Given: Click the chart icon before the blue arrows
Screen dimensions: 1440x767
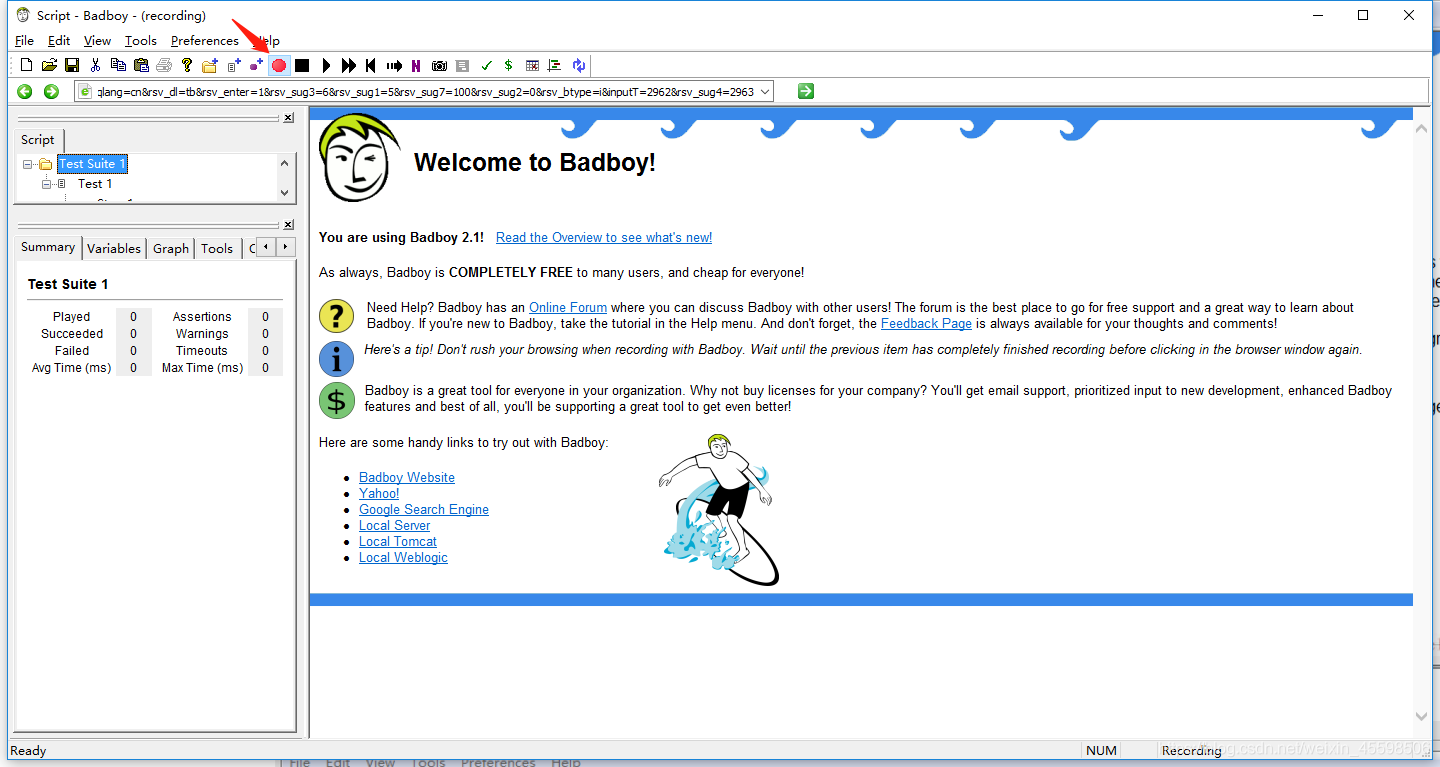Looking at the screenshot, I should 555,65.
